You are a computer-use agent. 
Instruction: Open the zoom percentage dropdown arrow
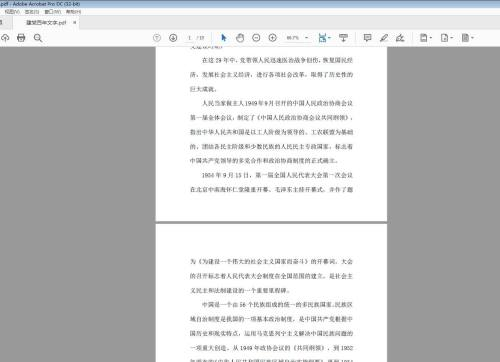[307, 38]
